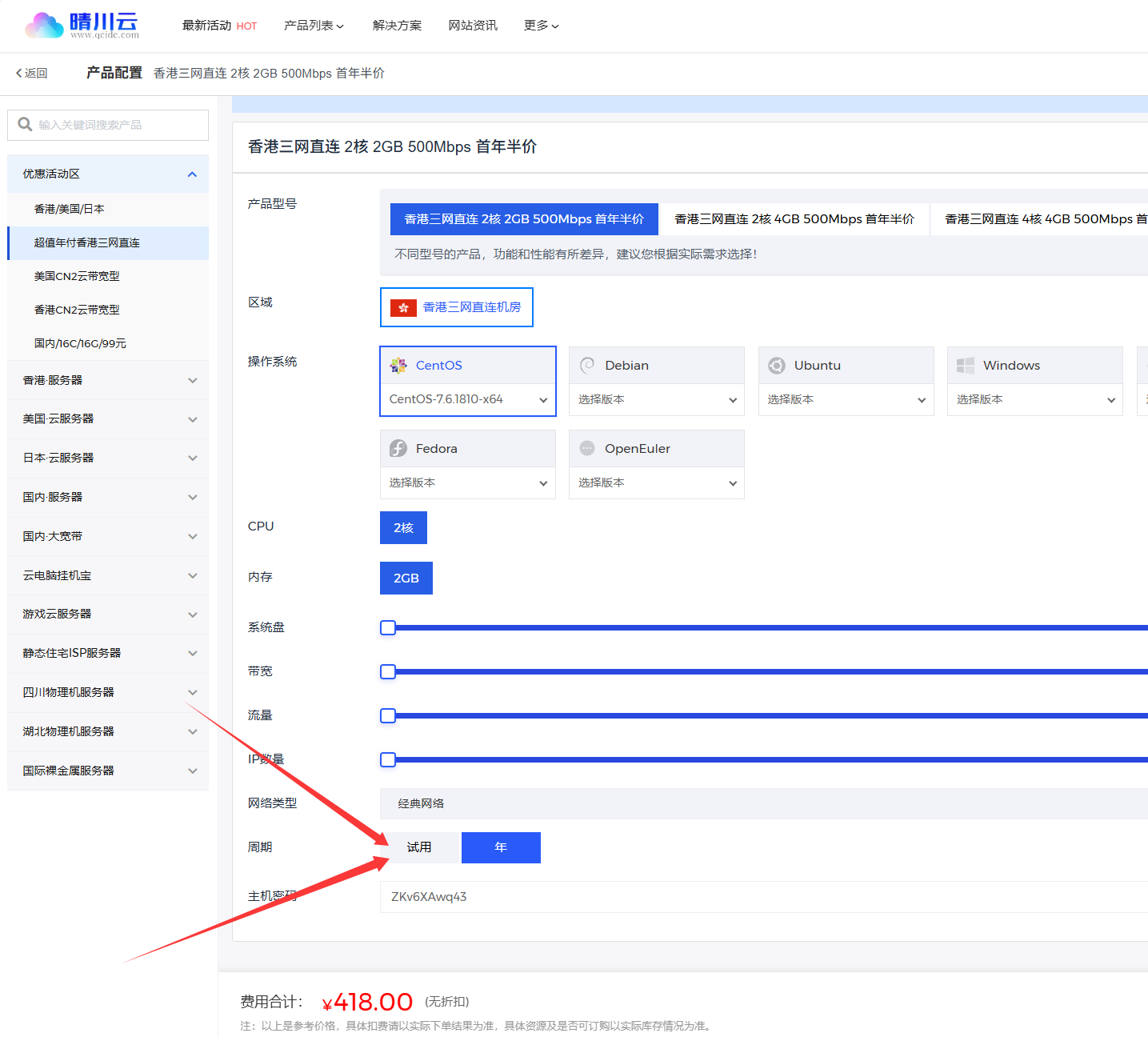The height and width of the screenshot is (1037, 1148).
Task: Expand the 美国·云服务器 sidebar category
Action: [107, 418]
